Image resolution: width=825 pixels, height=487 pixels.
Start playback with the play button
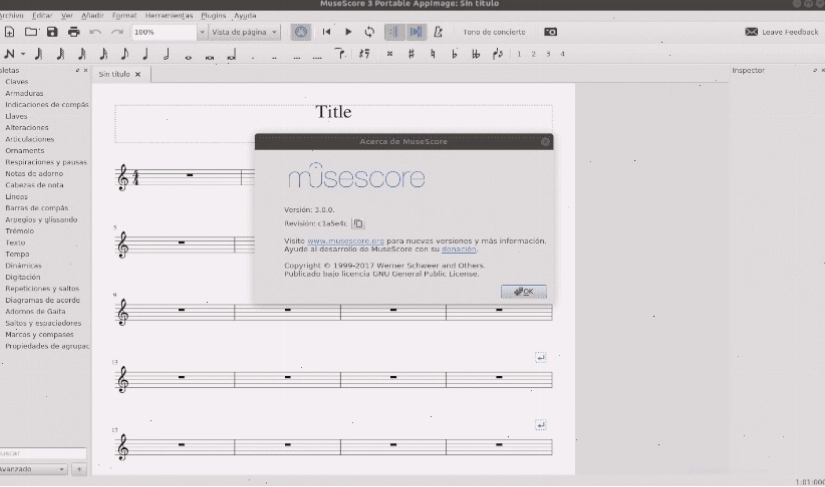(x=348, y=32)
